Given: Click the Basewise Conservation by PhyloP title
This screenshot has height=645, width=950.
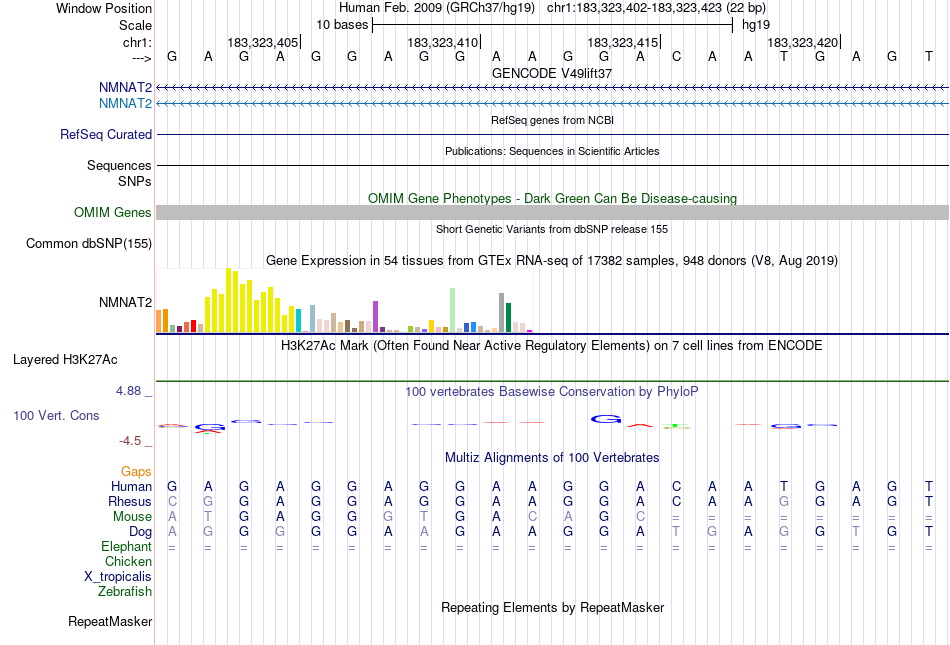Looking at the screenshot, I should click(551, 392).
